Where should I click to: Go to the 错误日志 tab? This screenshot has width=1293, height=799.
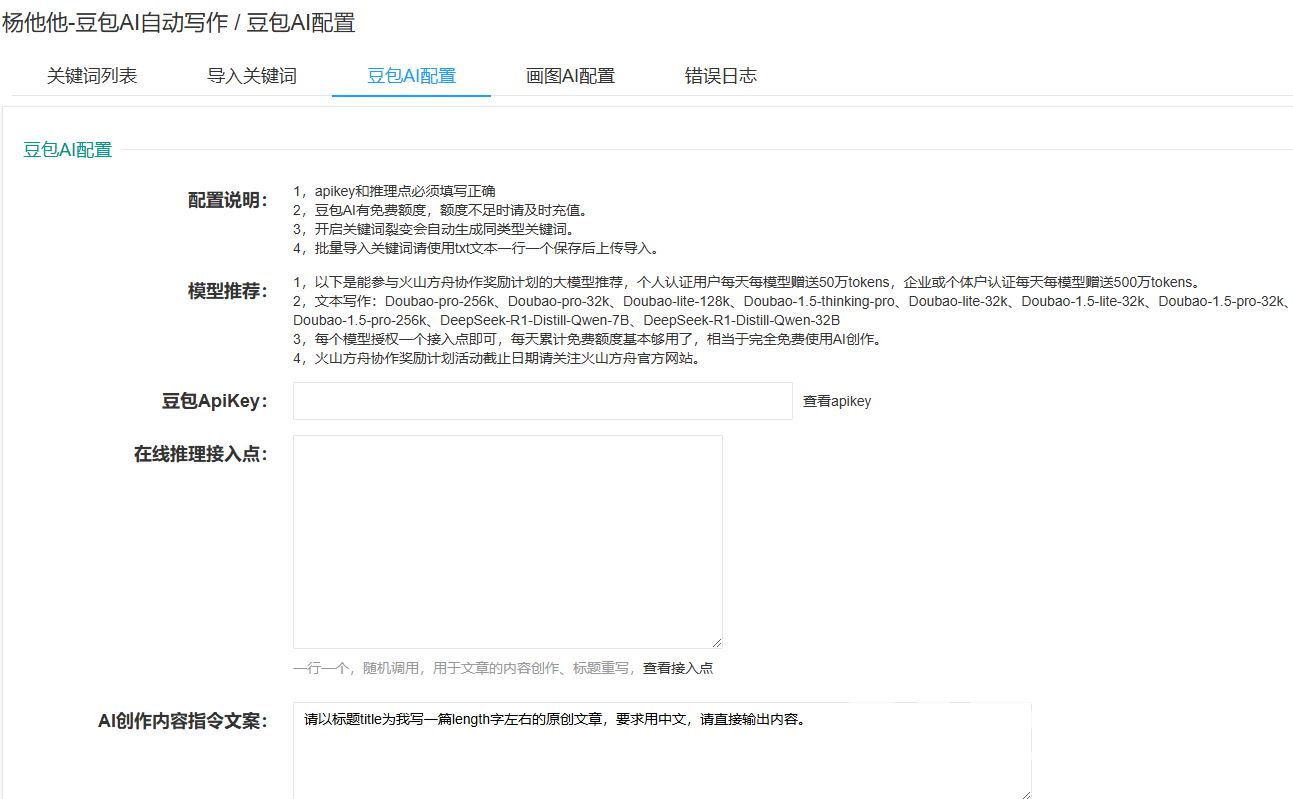point(721,76)
